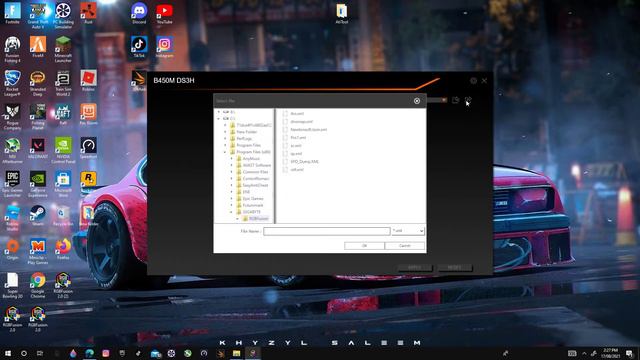Open the Minecraft Launcher shortcut

[x=63, y=49]
